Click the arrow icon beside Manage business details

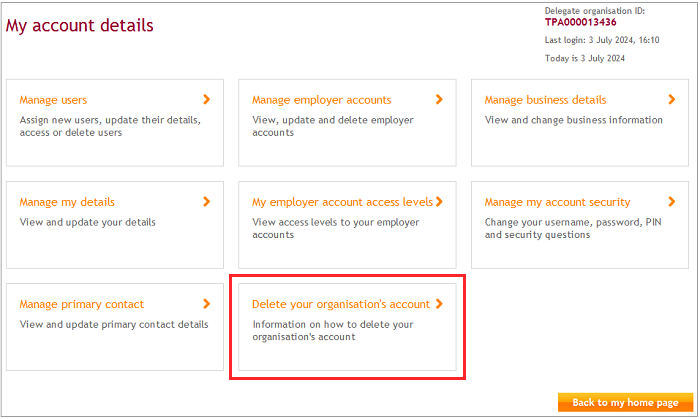(x=672, y=99)
